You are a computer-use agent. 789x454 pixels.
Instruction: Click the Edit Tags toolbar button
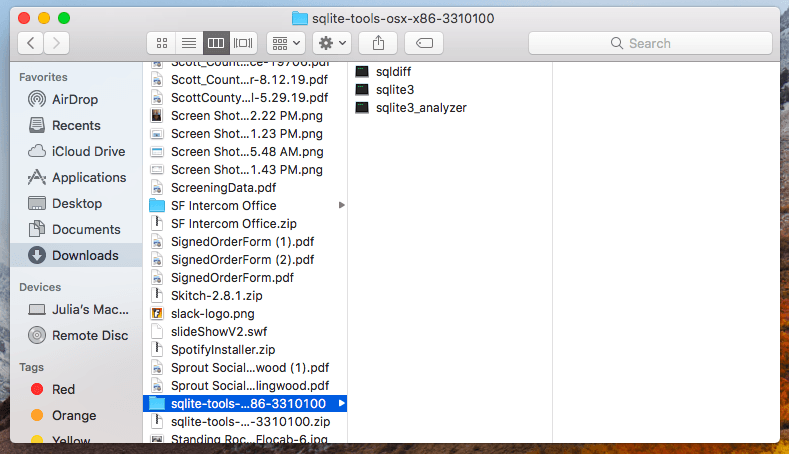pyautogui.click(x=424, y=43)
